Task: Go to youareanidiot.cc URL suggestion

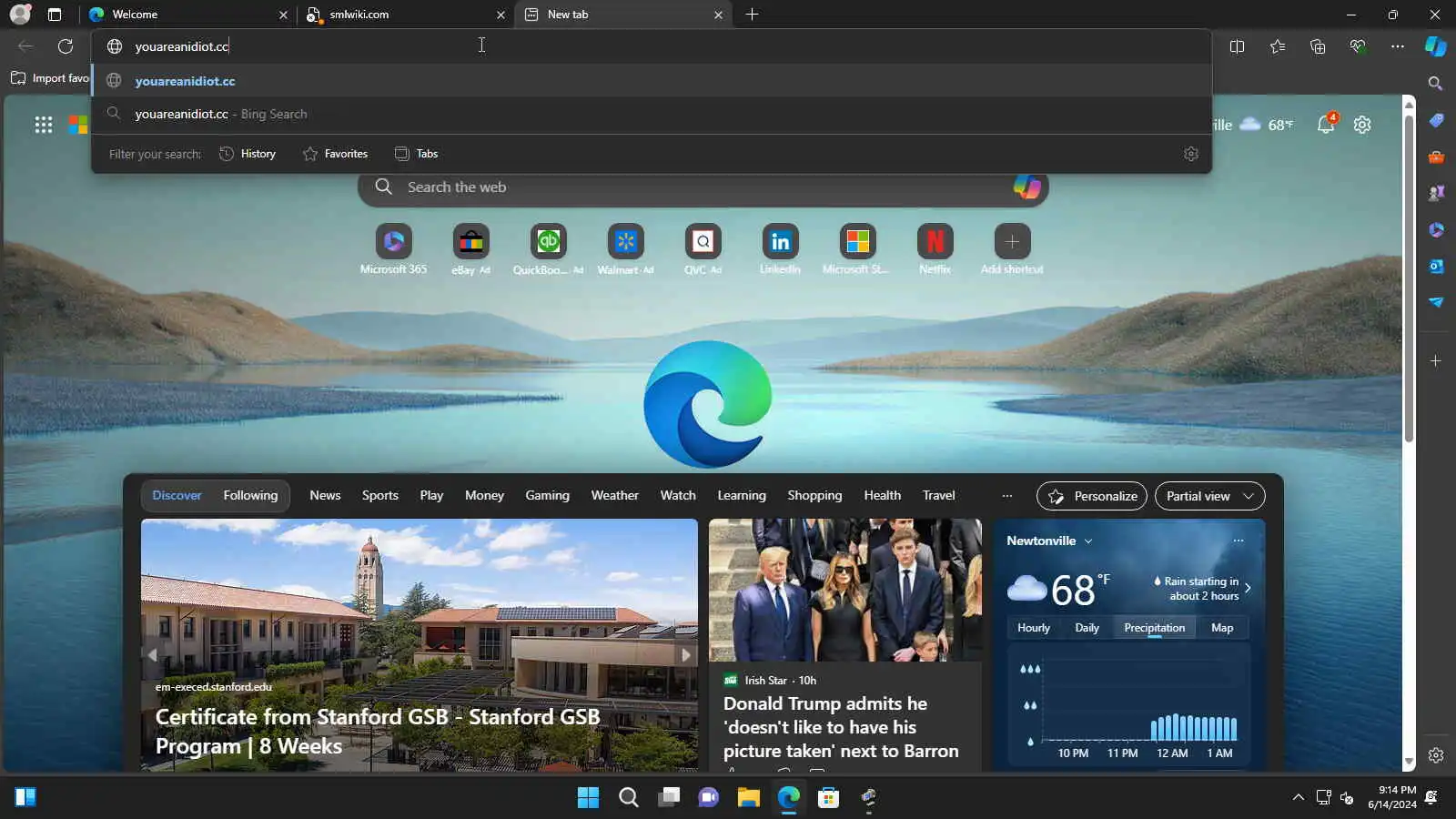Action: tap(652, 81)
